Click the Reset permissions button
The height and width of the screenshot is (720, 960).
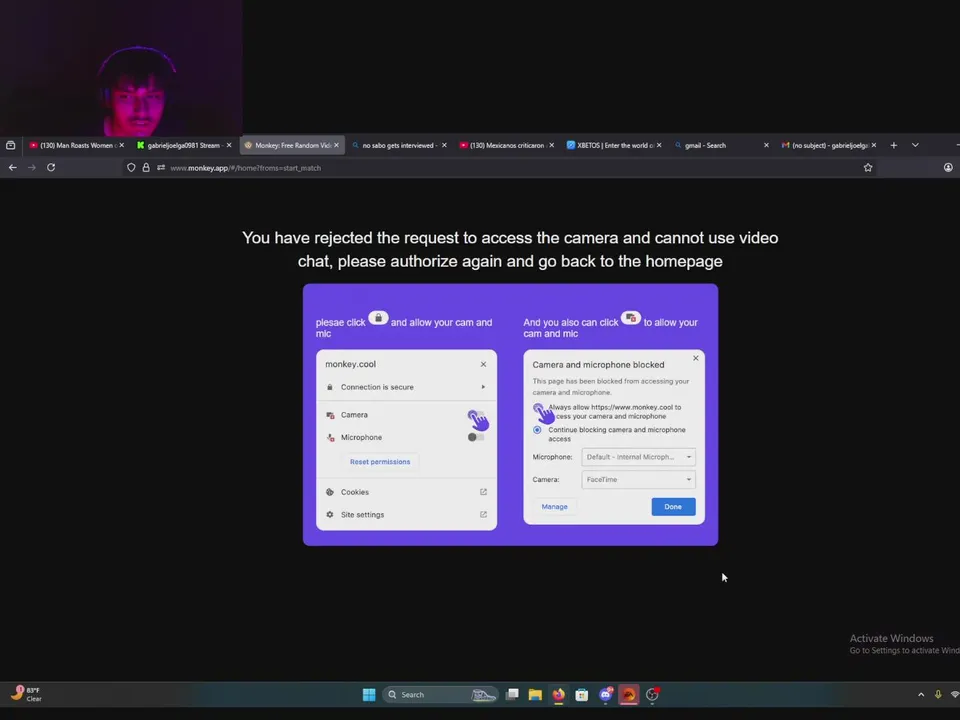pos(380,462)
